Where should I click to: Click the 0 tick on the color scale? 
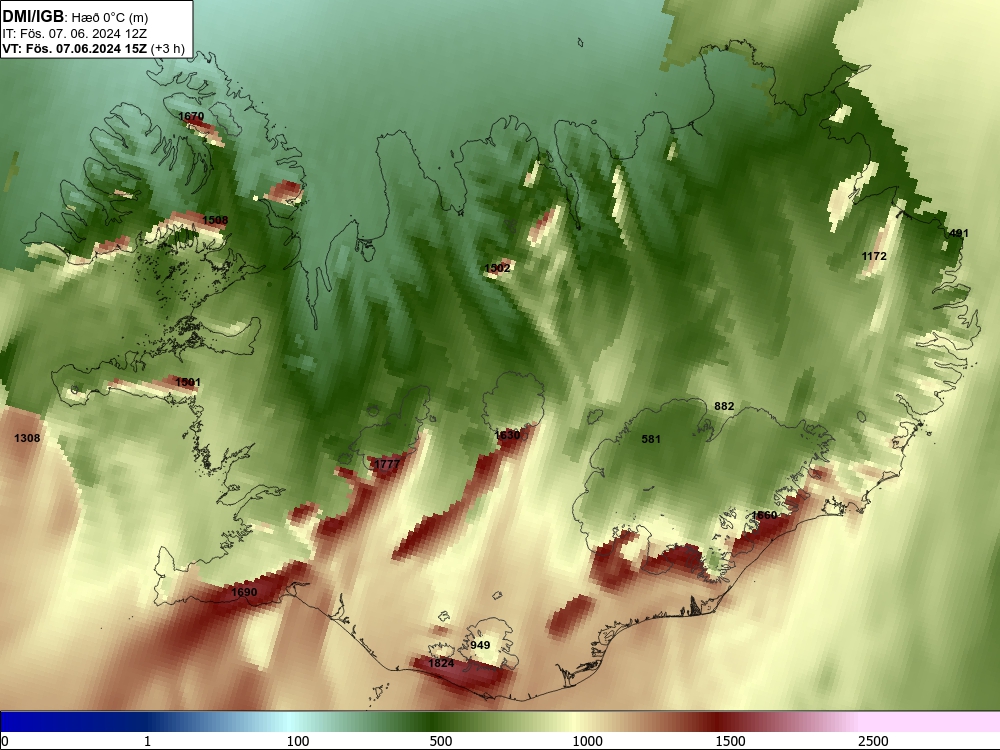[x=5, y=740]
